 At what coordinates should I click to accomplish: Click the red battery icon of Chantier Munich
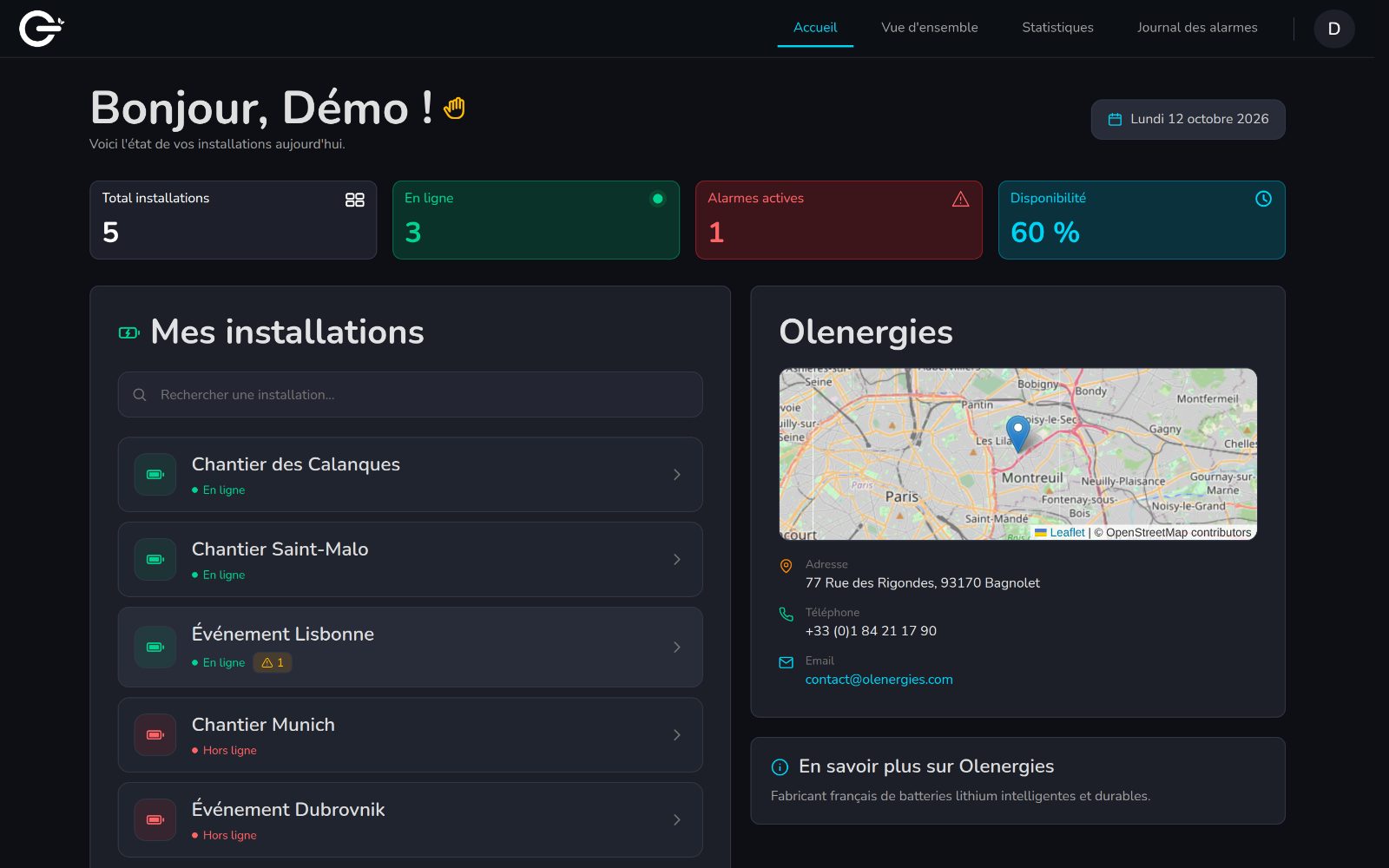155,735
